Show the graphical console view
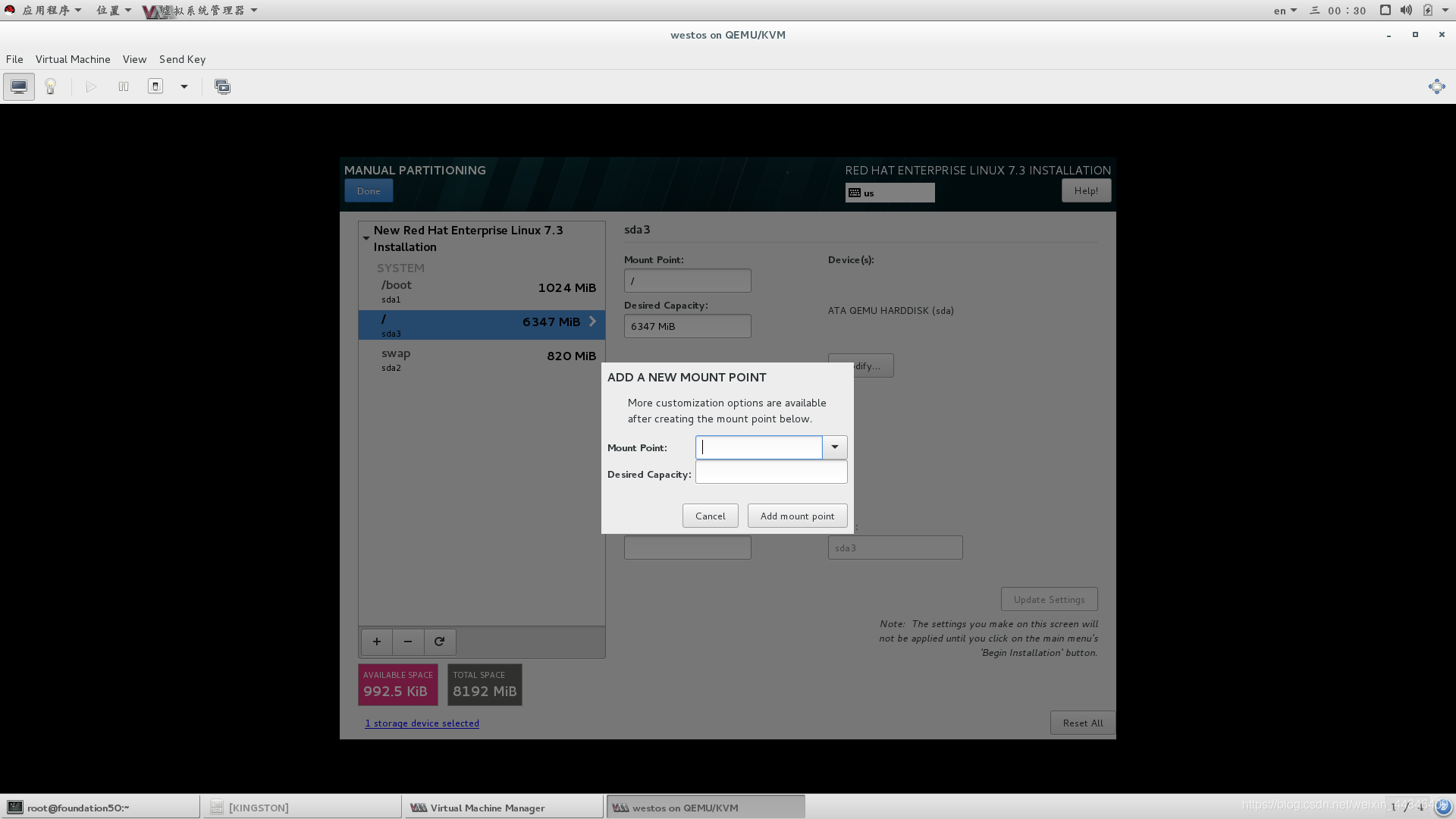1456x819 pixels. [19, 86]
